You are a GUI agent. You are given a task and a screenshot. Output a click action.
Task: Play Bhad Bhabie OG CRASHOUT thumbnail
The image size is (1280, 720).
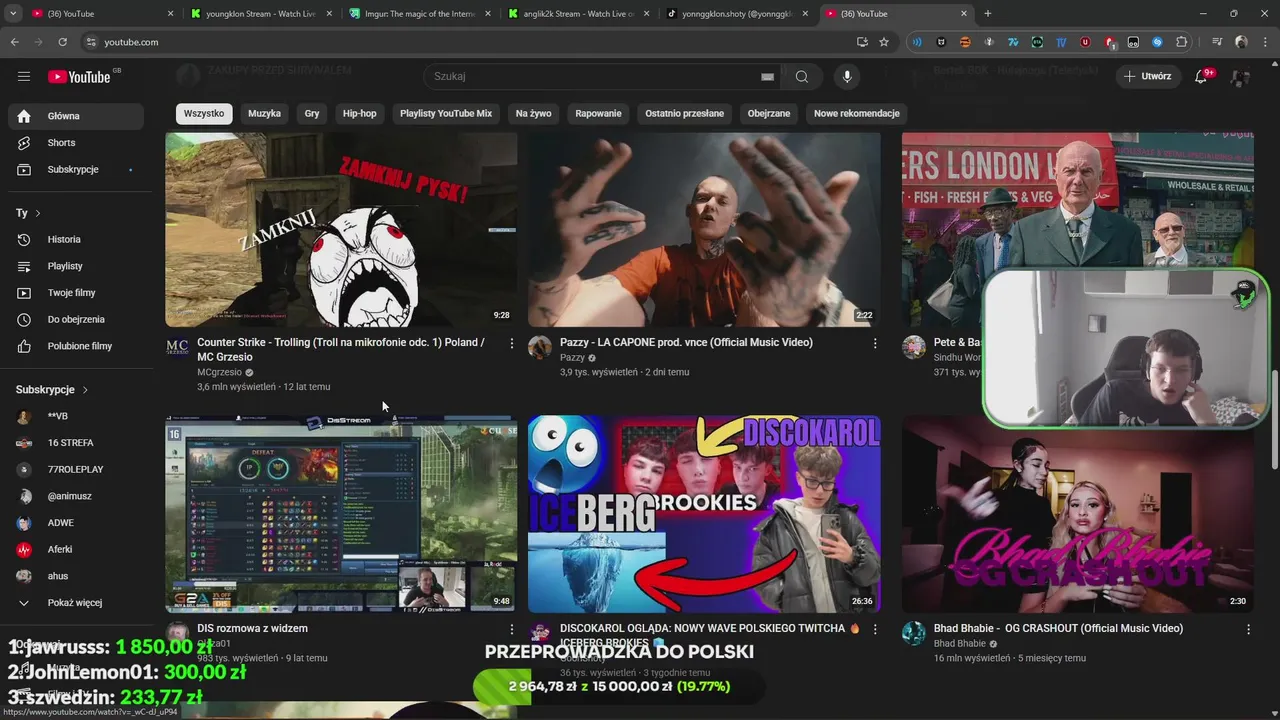1078,514
